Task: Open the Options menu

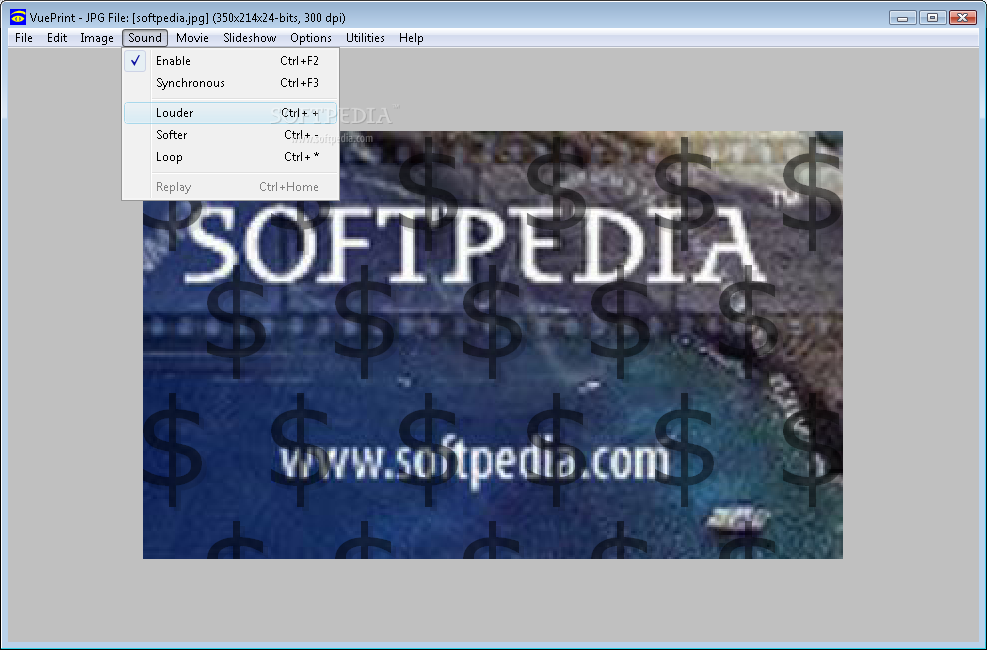Action: pos(311,38)
